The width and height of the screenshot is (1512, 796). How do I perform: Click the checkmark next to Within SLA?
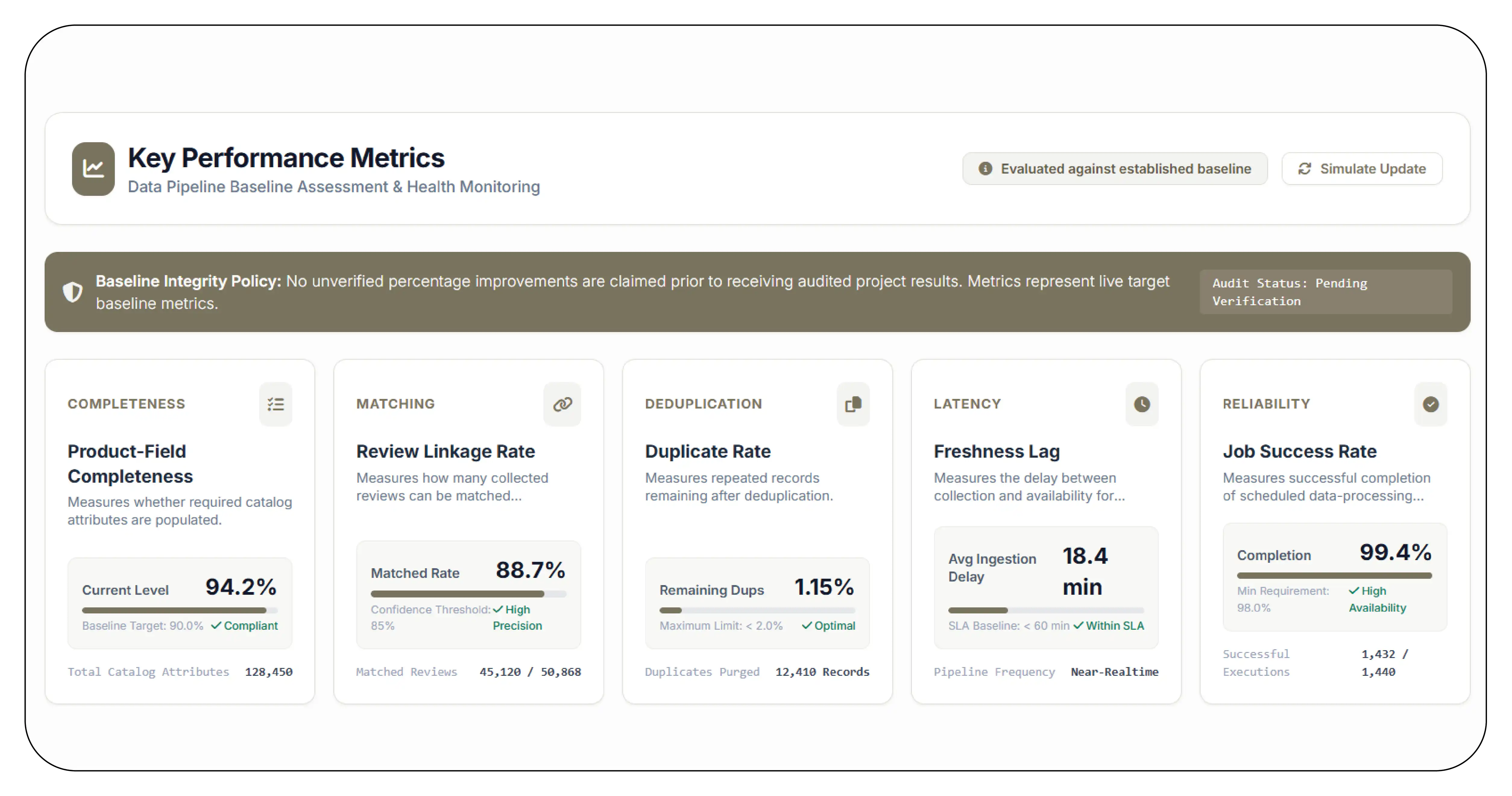point(1078,625)
